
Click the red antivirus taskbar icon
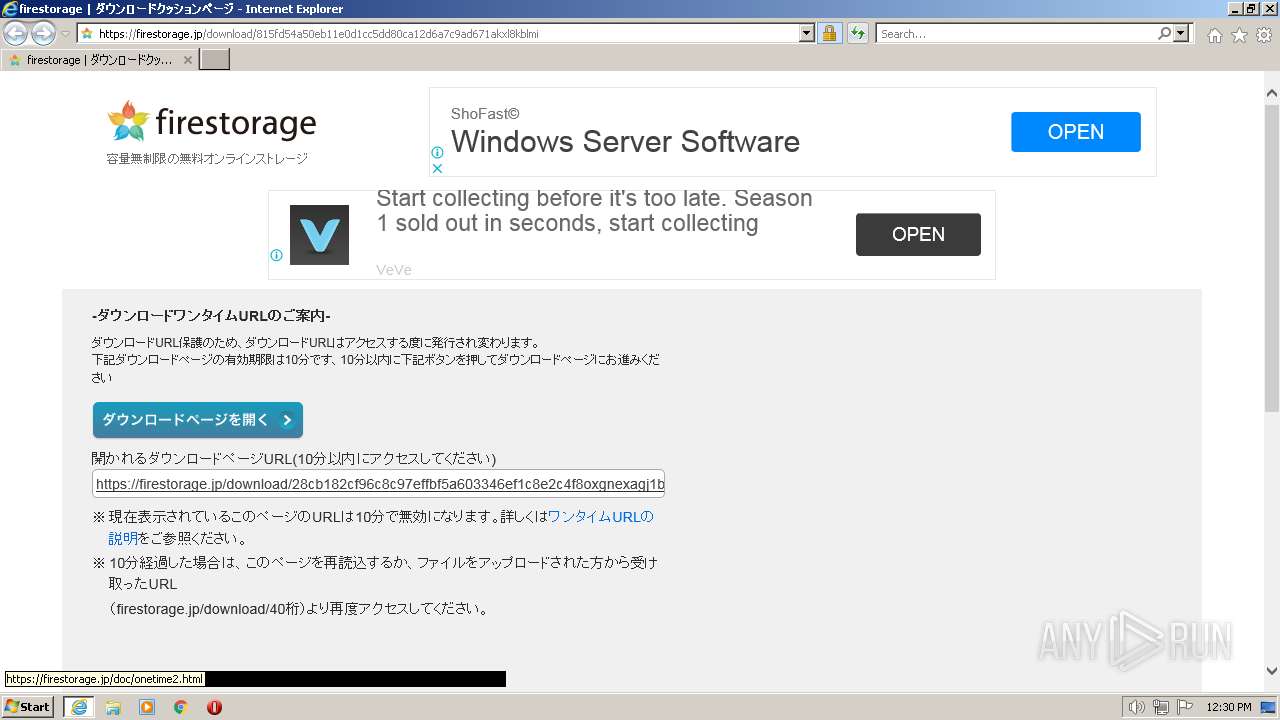[214, 707]
